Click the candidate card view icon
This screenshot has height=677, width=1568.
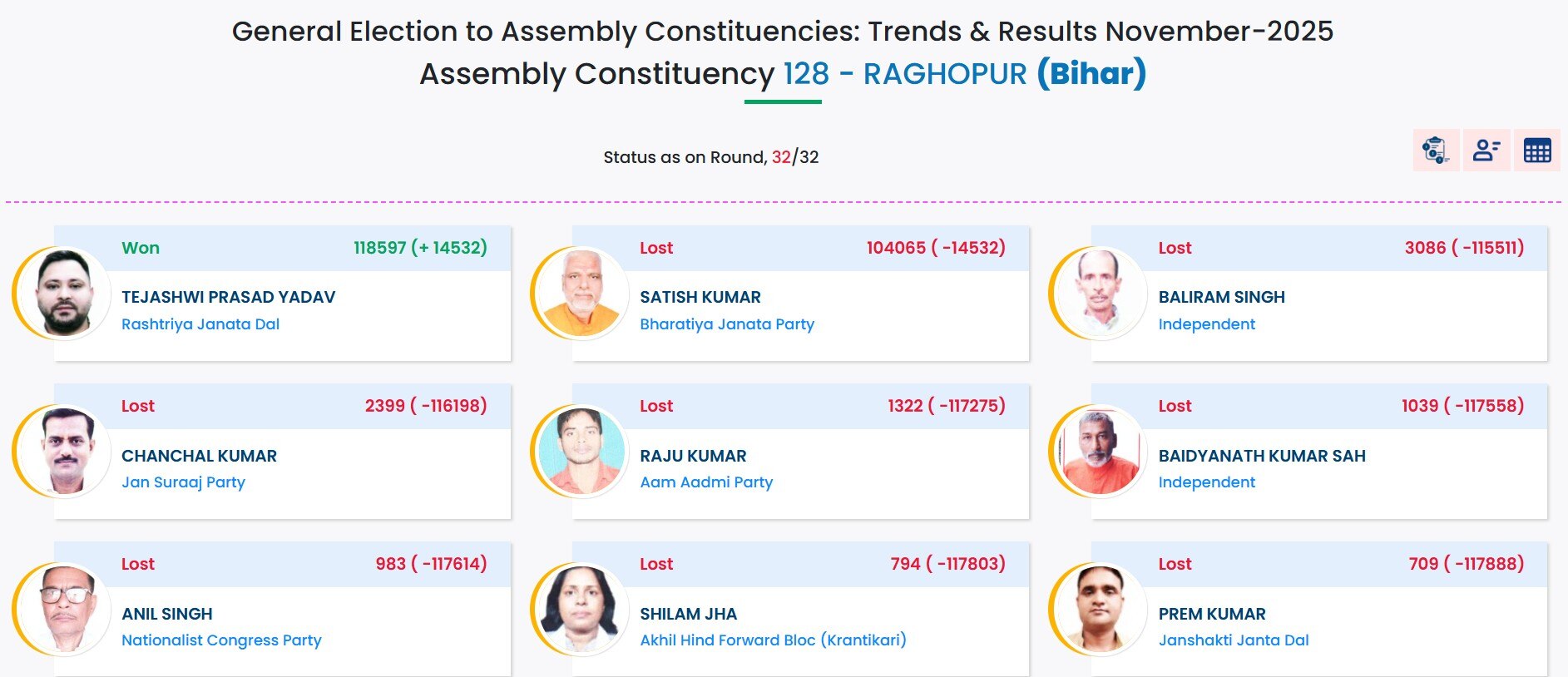point(1486,151)
